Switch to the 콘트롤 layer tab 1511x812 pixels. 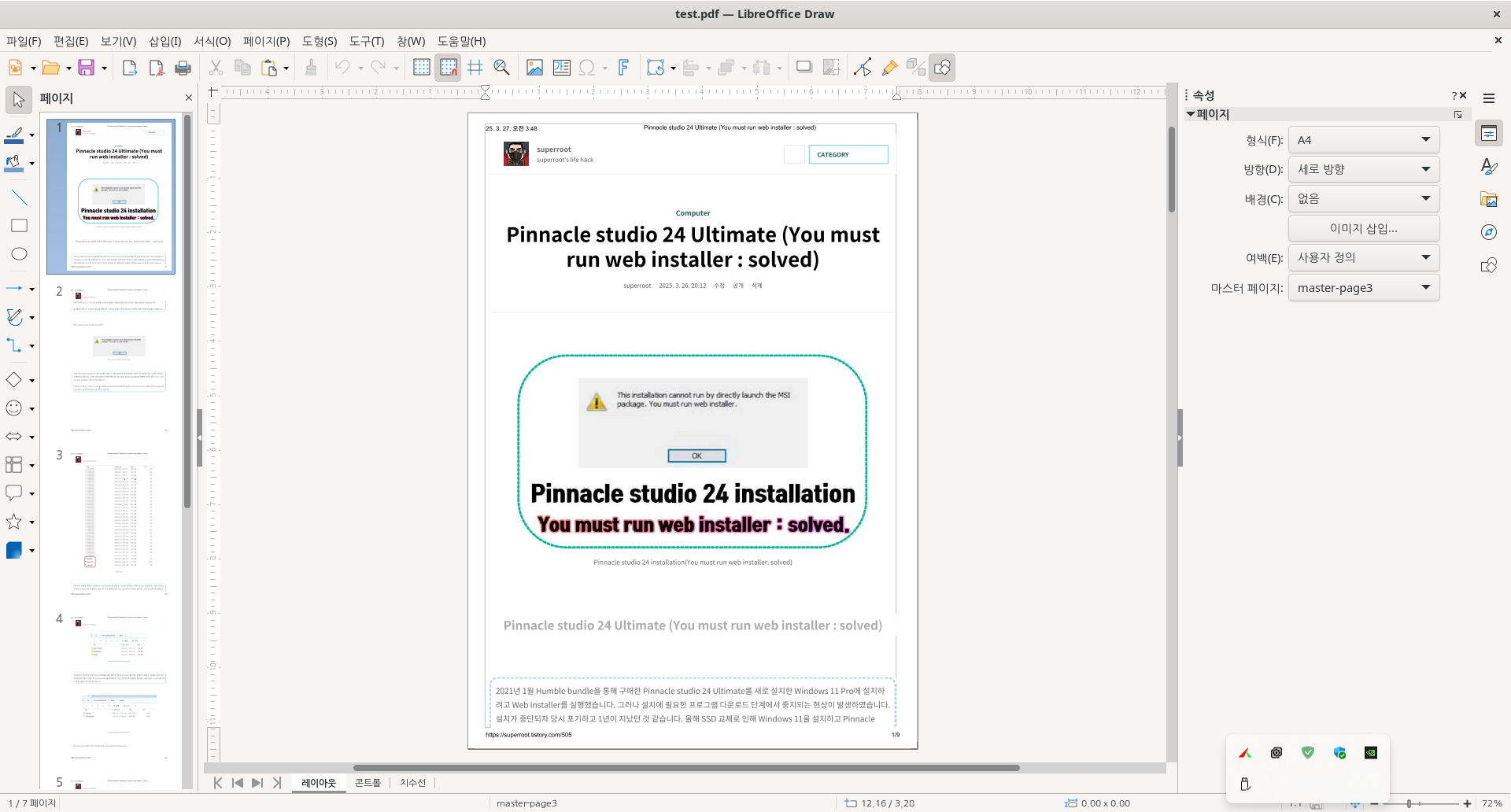[368, 783]
